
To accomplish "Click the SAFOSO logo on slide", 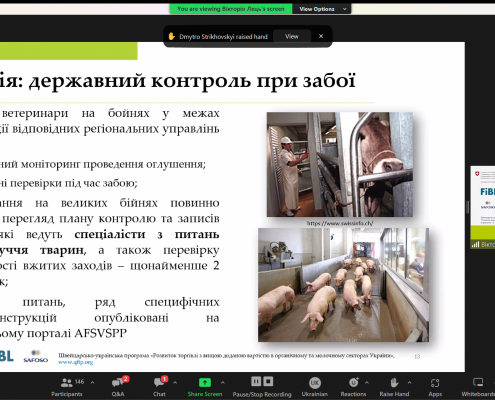I will [36, 356].
